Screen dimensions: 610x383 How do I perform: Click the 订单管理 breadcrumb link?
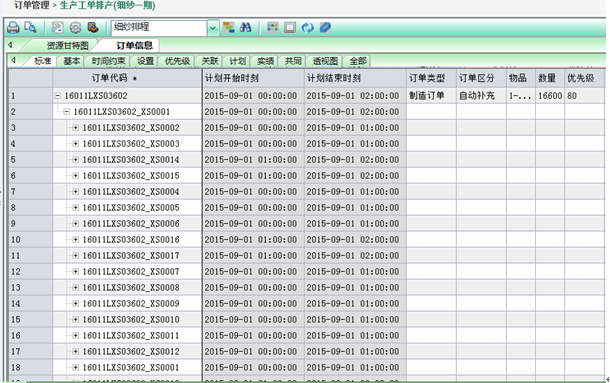32,5
